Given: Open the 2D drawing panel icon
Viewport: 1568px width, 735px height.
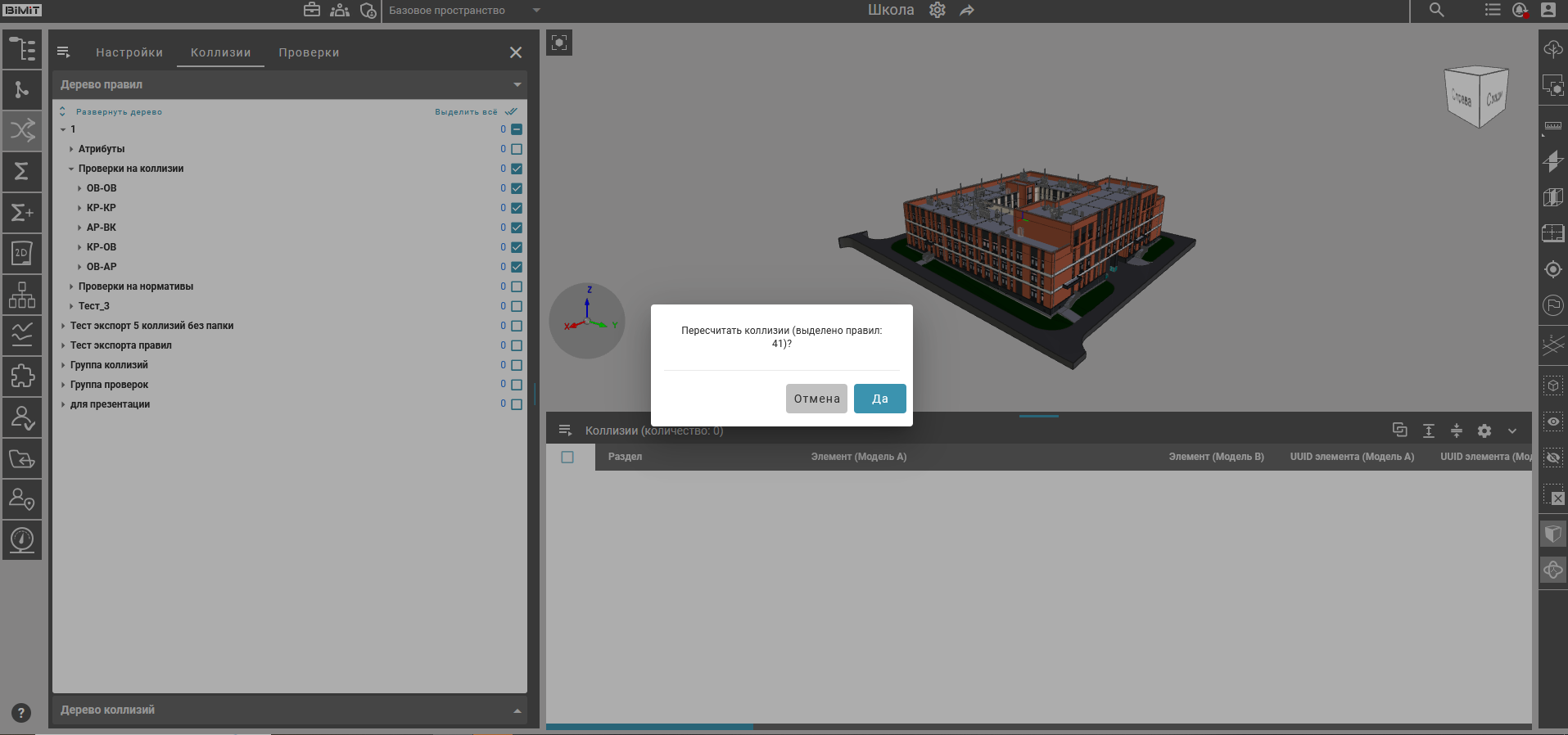Looking at the screenshot, I should tap(22, 254).
